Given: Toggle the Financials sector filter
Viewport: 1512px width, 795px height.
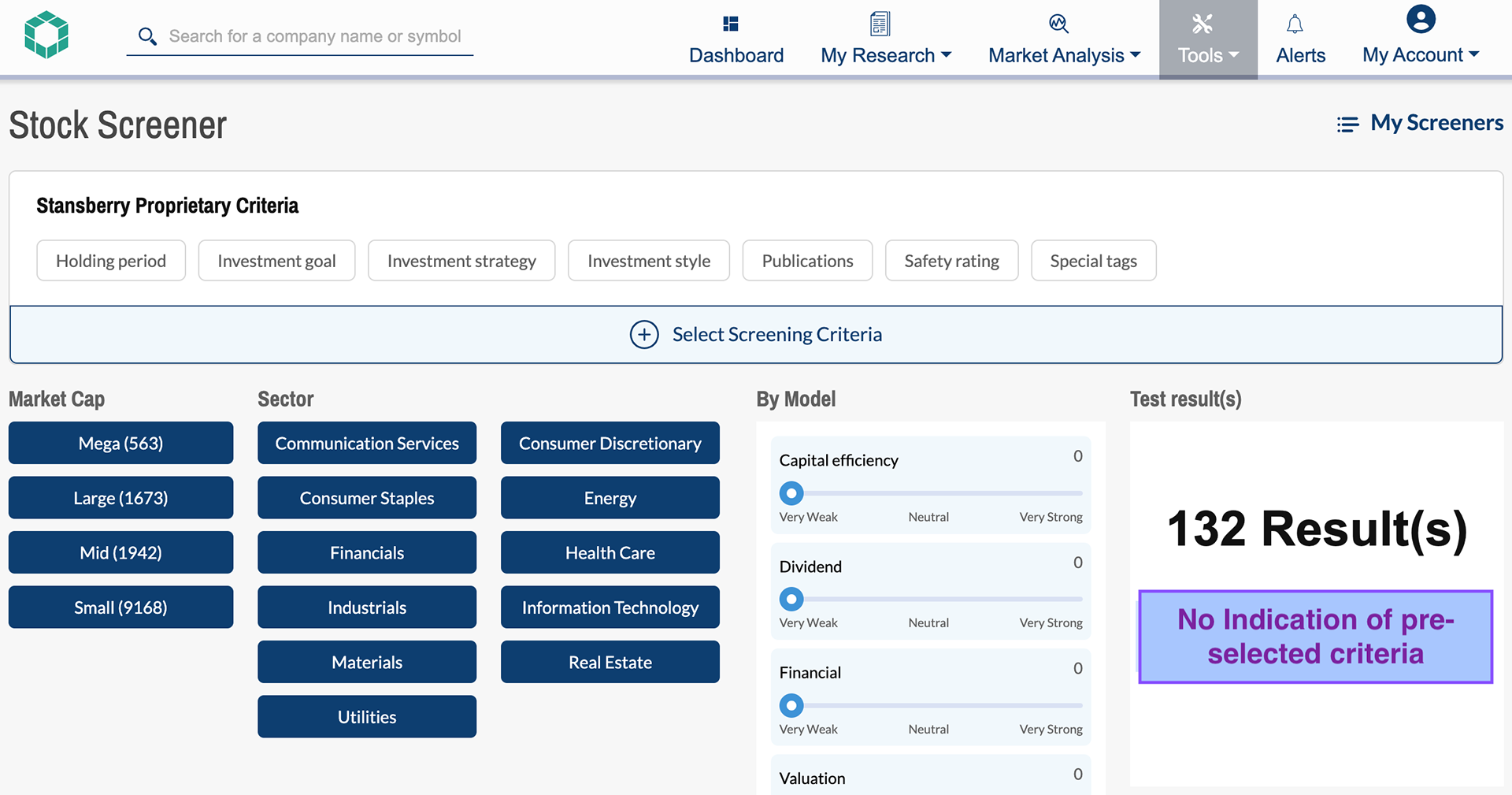Looking at the screenshot, I should click(367, 552).
